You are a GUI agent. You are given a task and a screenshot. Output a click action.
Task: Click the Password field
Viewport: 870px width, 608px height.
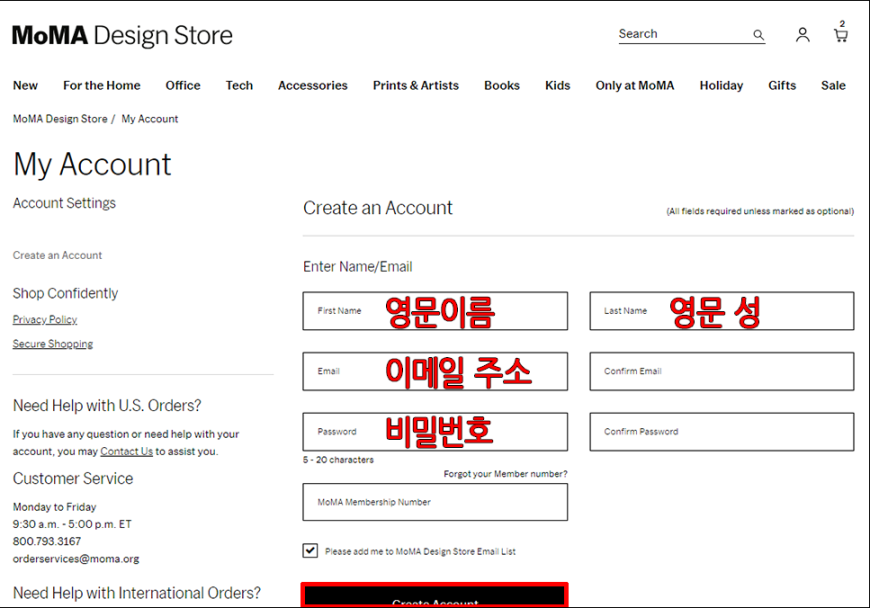[435, 432]
